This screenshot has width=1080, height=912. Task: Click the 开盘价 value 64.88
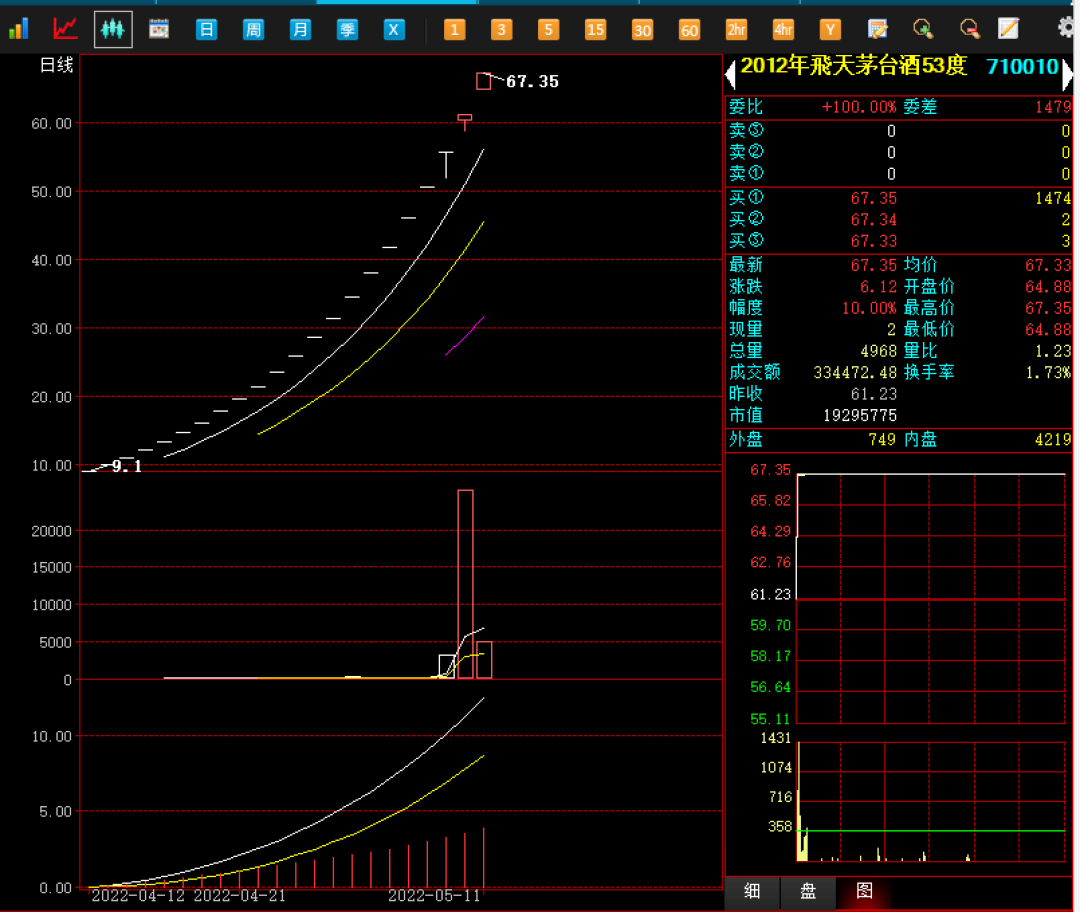tap(1048, 287)
